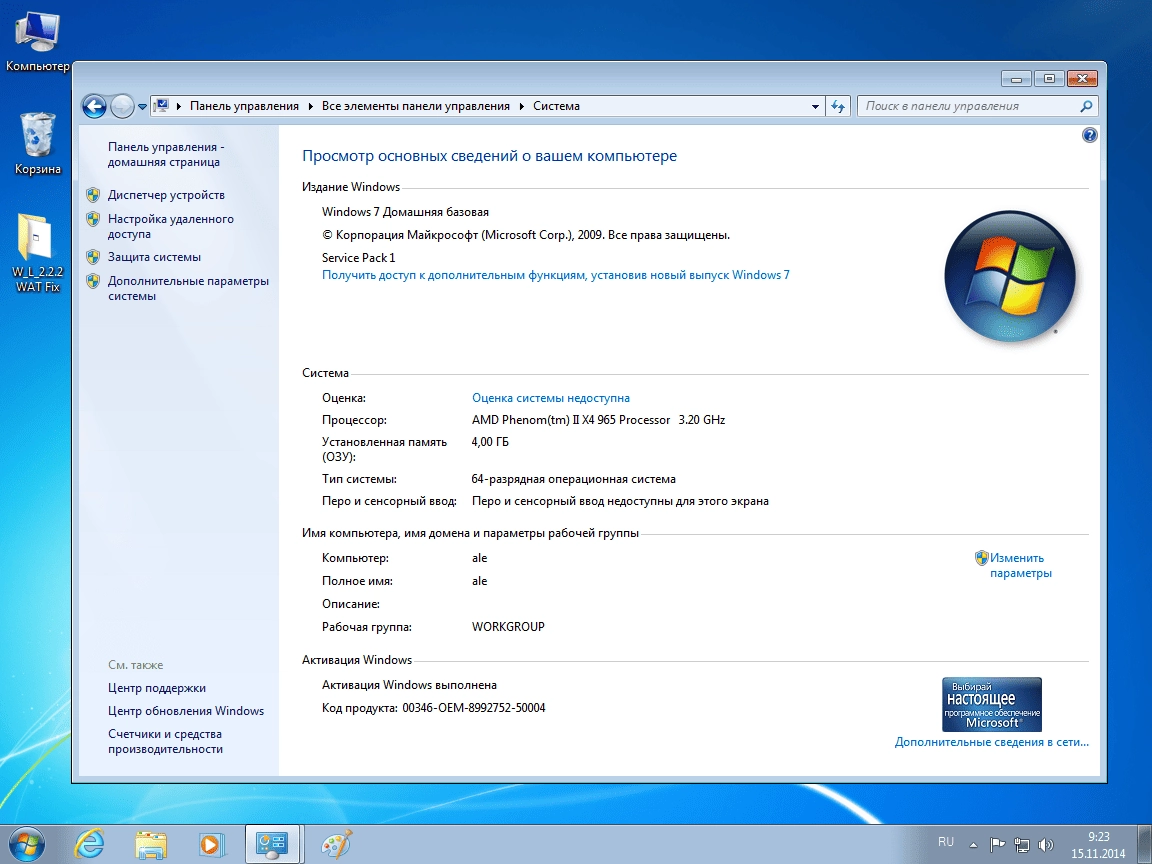1152x864 pixels.
Task: Go to Панель управления - домашняя страница
Action: (166, 154)
